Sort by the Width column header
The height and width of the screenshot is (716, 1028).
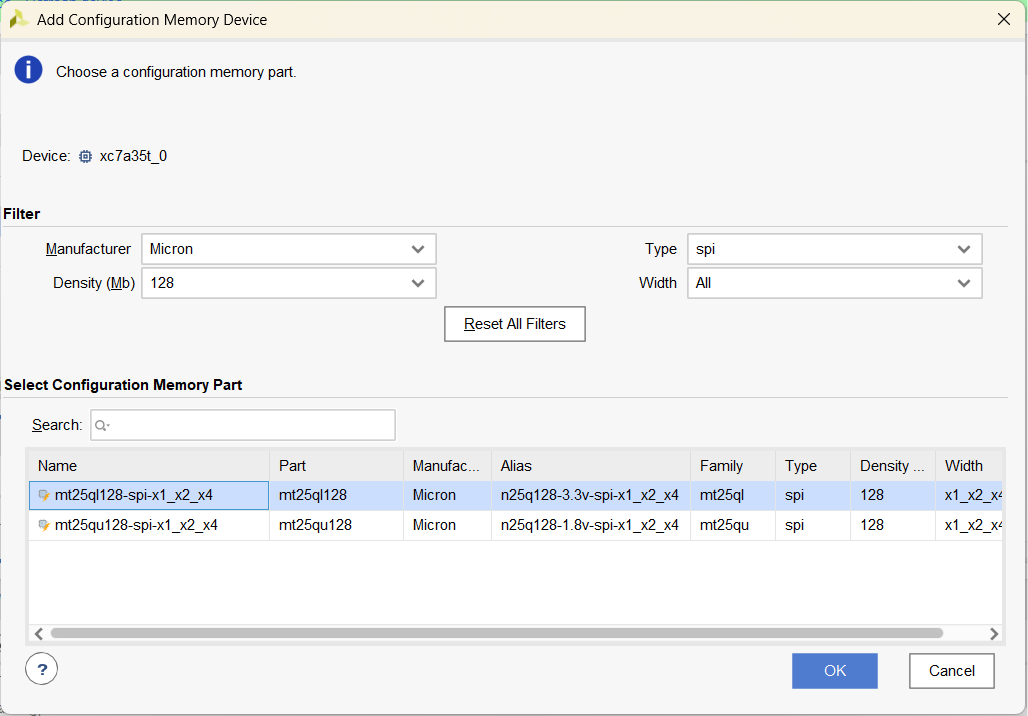[969, 466]
